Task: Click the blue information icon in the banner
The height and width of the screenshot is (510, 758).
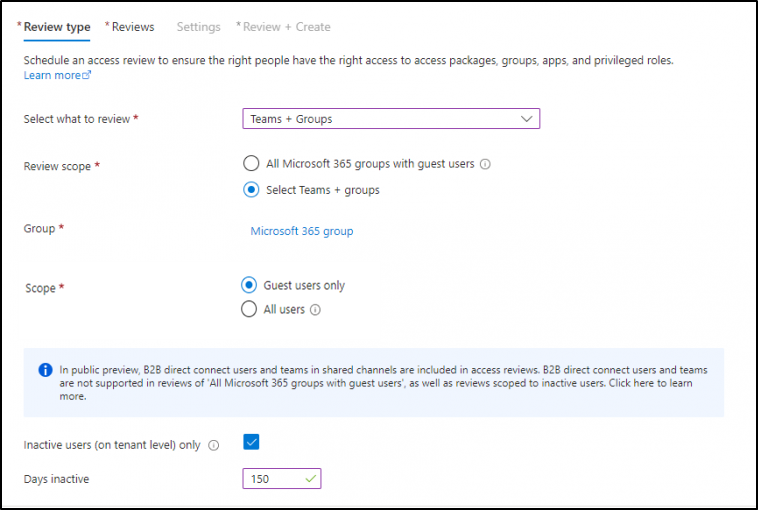Action: tap(45, 370)
